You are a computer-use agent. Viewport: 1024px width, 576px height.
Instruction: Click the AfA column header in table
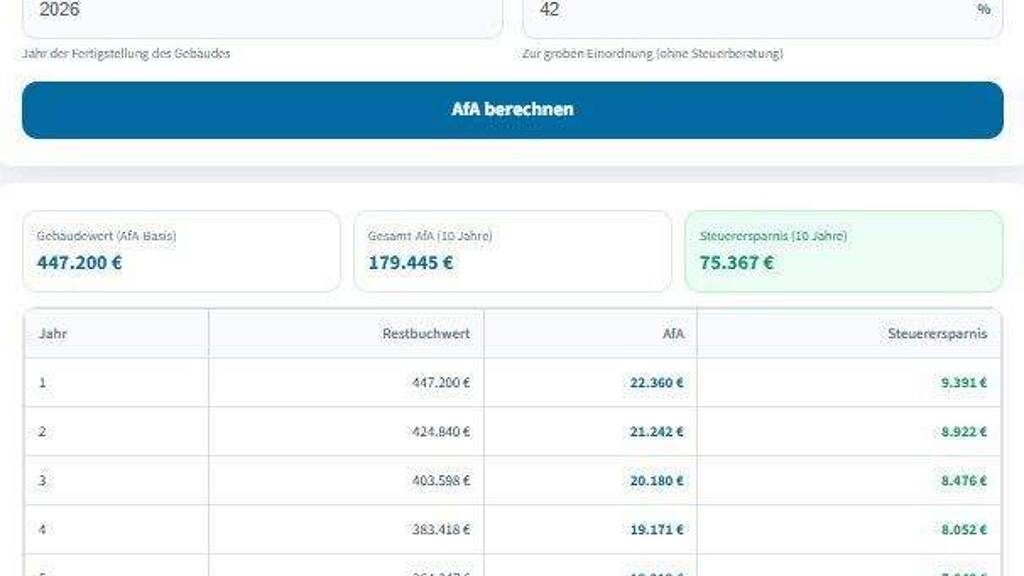coord(673,334)
